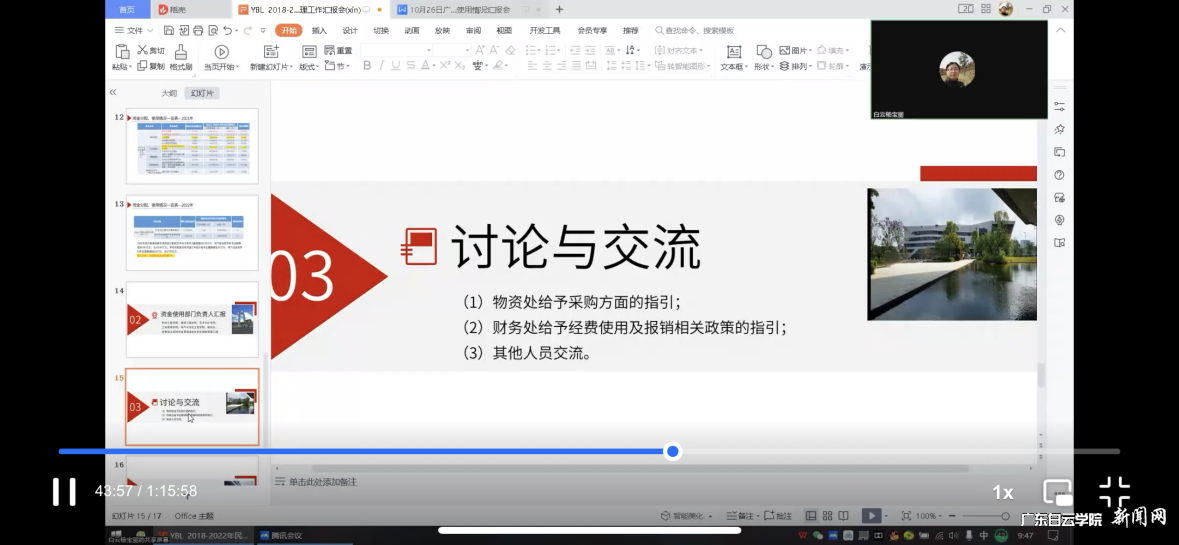This screenshot has height=545, width=1179.
Task: Select the 幻灯片 panel tab
Action: pyautogui.click(x=202, y=93)
